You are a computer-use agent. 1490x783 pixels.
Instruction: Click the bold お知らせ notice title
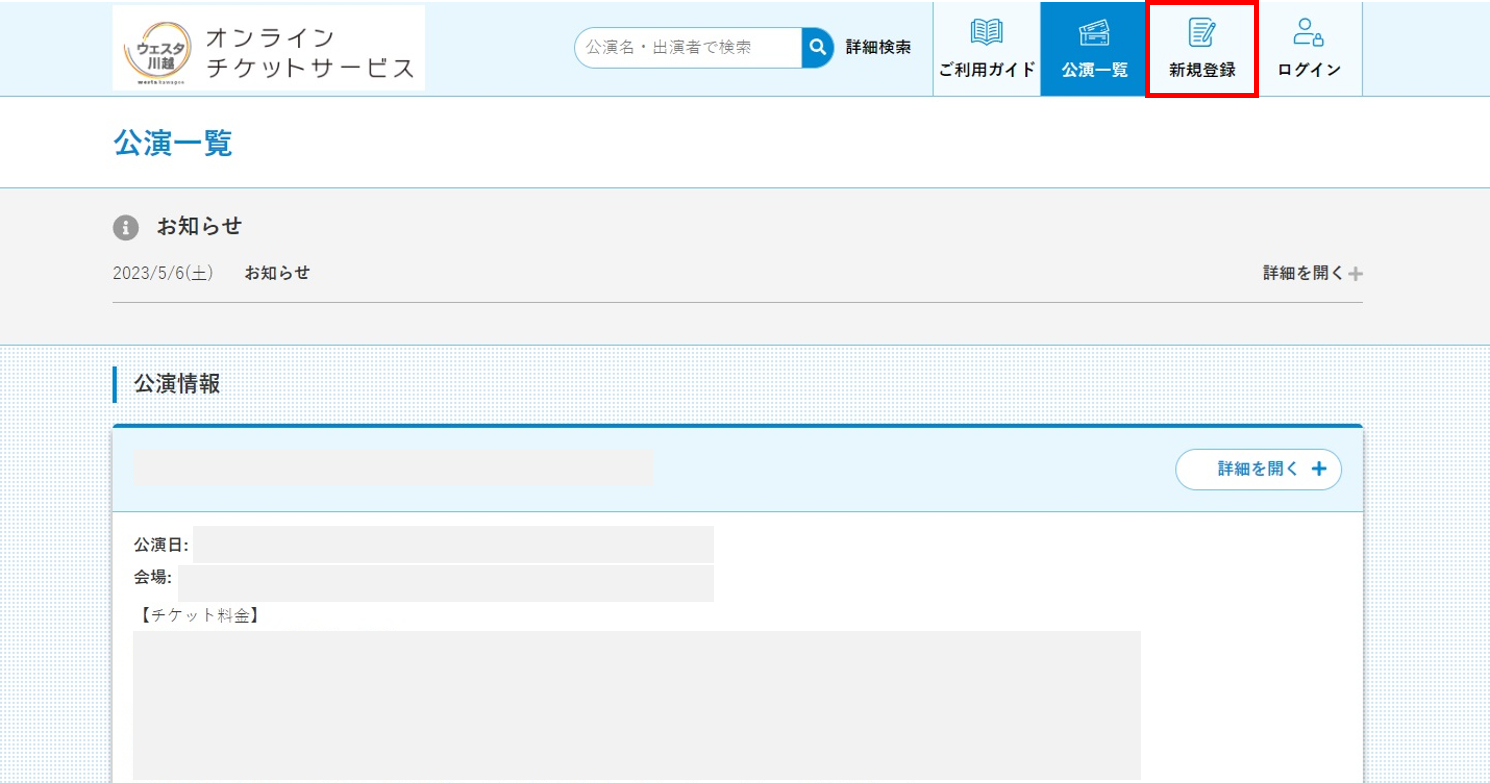pyautogui.click(x=277, y=273)
